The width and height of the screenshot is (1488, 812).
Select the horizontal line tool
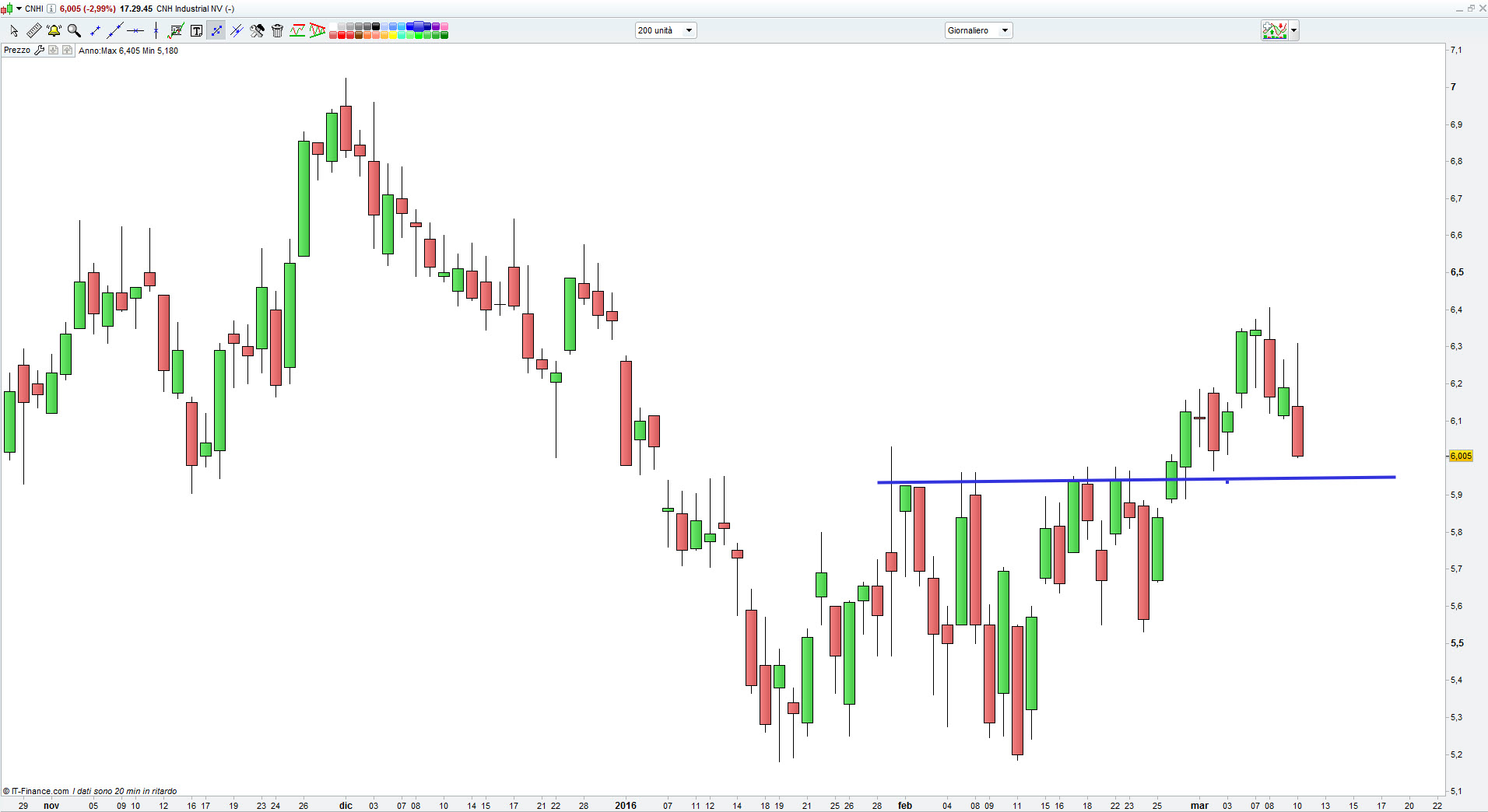tap(136, 30)
